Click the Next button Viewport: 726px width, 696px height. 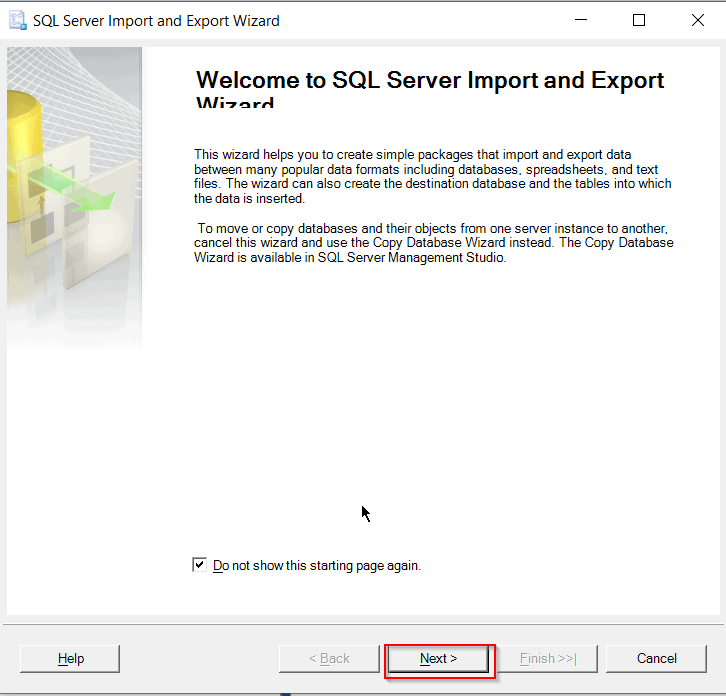(438, 658)
